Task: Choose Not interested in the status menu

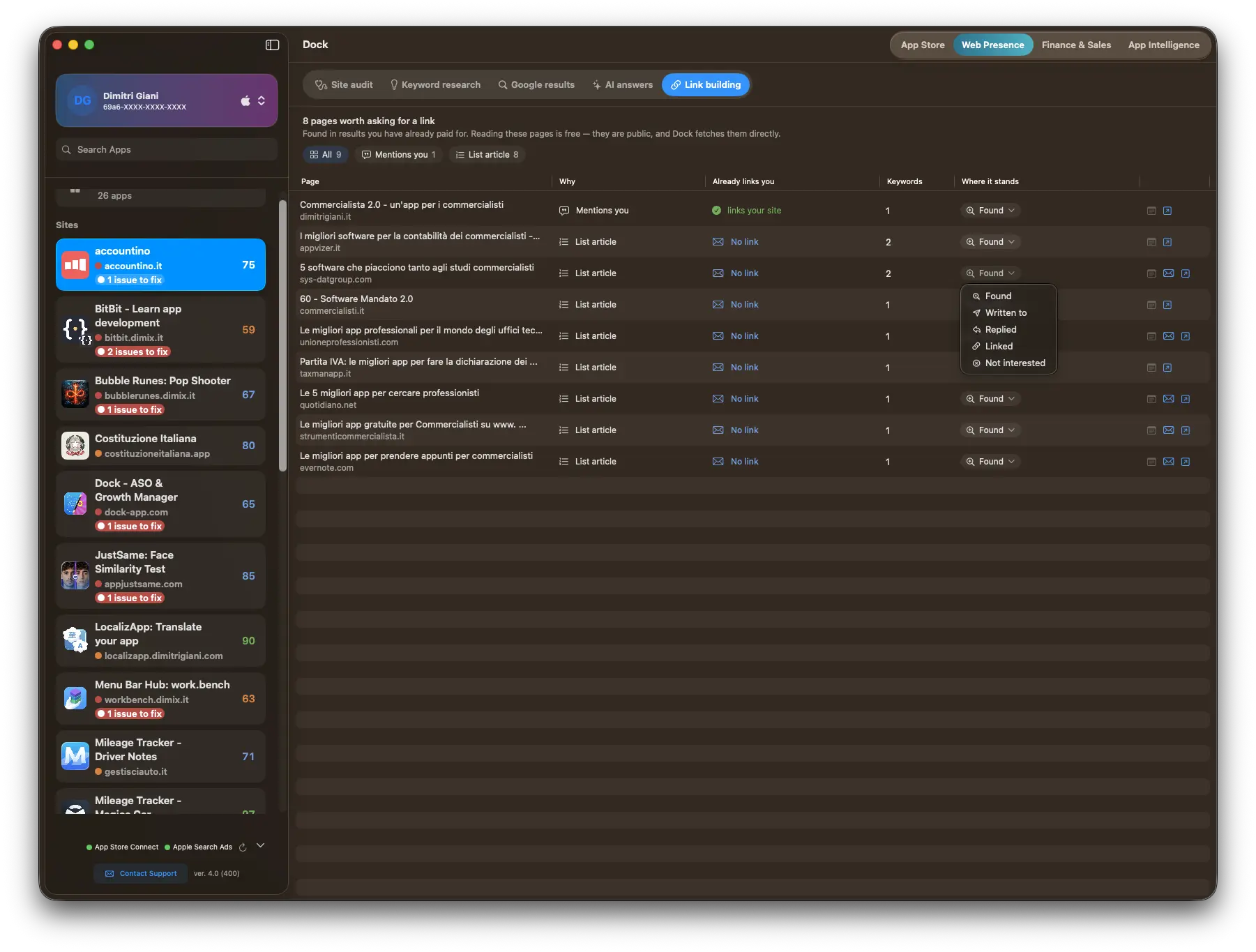Action: tap(1008, 363)
